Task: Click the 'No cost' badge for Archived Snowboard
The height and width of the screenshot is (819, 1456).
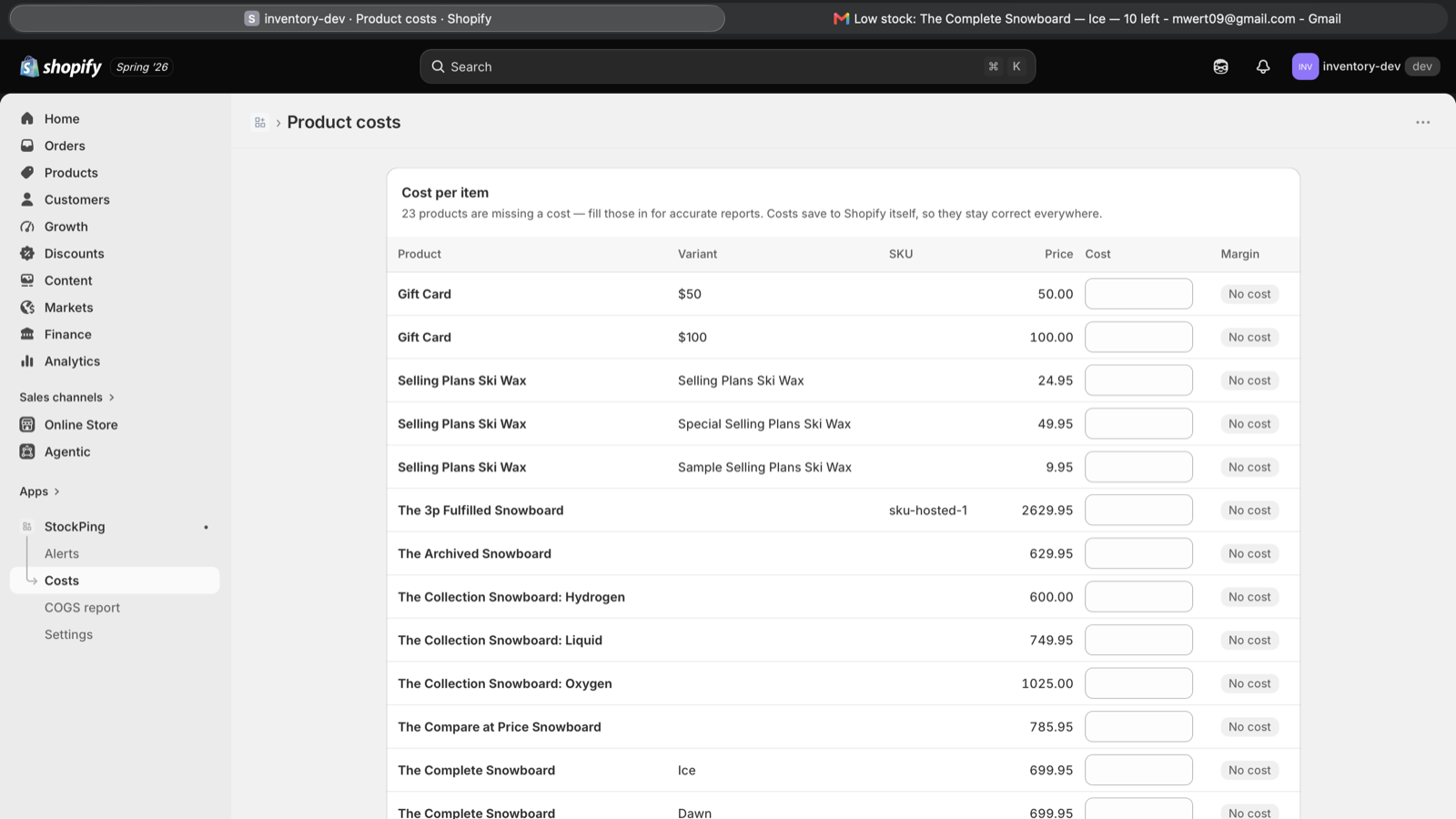Action: pos(1249,553)
